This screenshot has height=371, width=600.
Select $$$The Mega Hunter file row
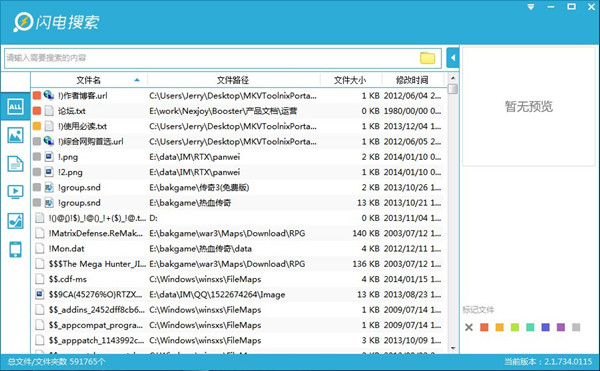tap(237, 264)
